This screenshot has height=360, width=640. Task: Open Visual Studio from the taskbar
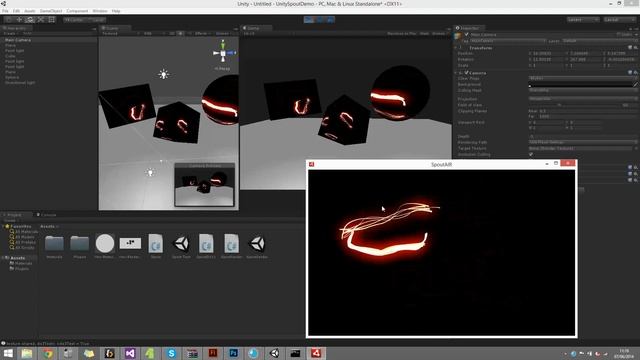click(130, 353)
